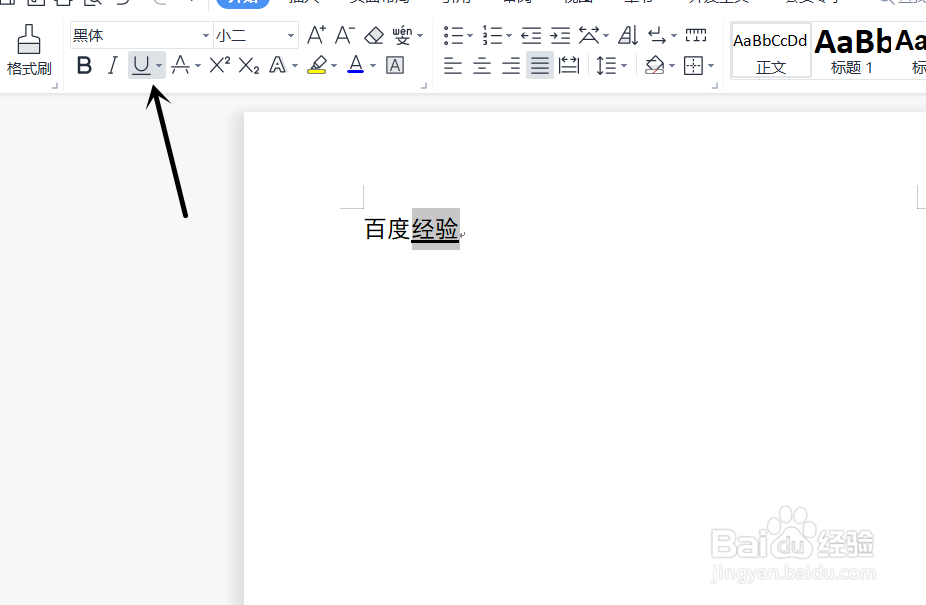Image resolution: width=926 pixels, height=605 pixels.
Task: Increase paragraph indent
Action: click(x=560, y=36)
